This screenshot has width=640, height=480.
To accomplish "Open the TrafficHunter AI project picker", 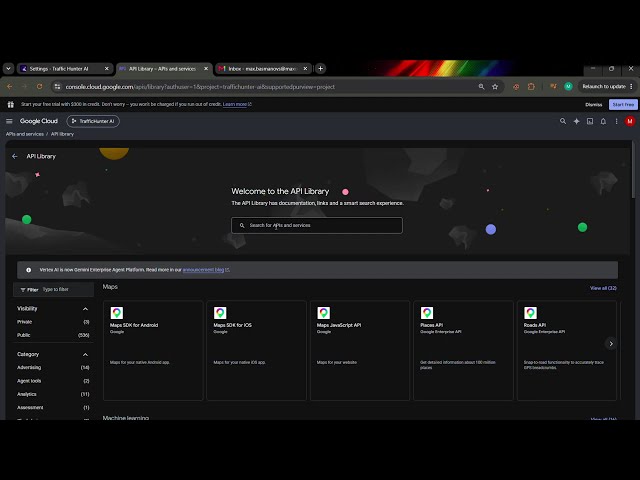I will 93,121.
